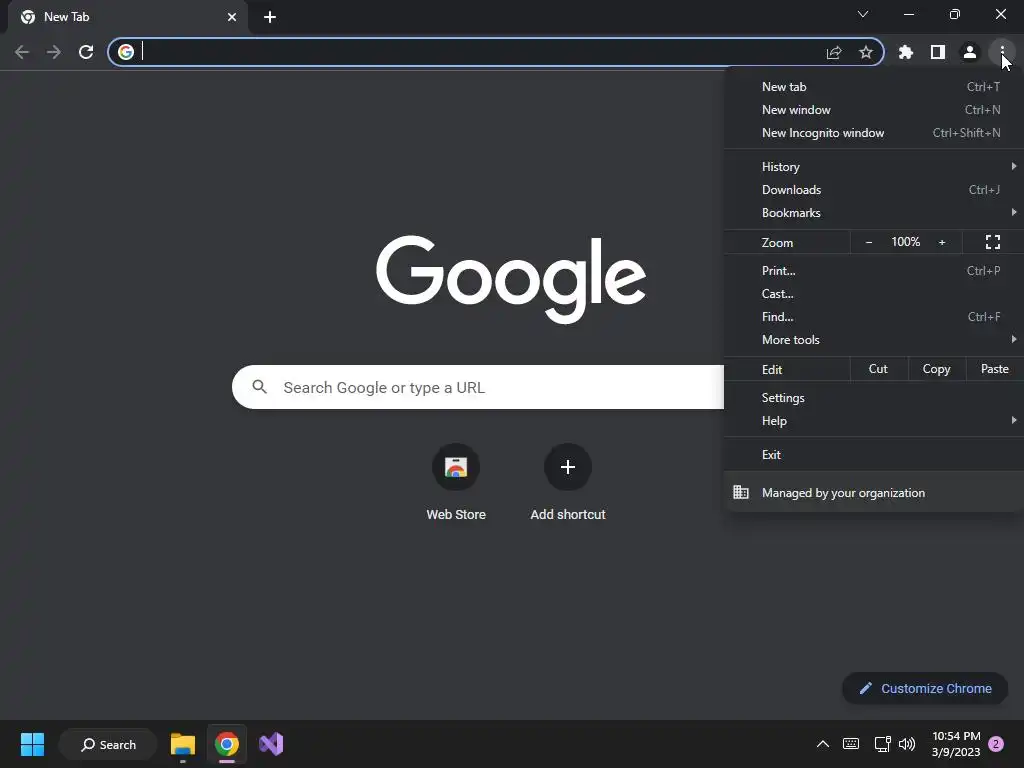
Task: Open the tab search chevron
Action: point(863,14)
